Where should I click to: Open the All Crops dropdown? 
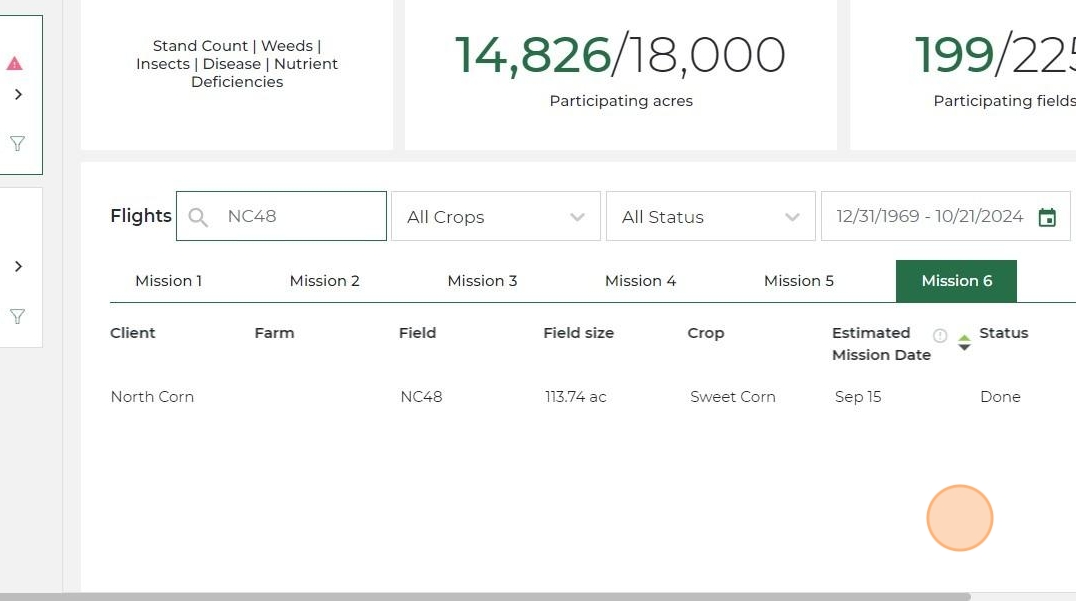coord(495,217)
